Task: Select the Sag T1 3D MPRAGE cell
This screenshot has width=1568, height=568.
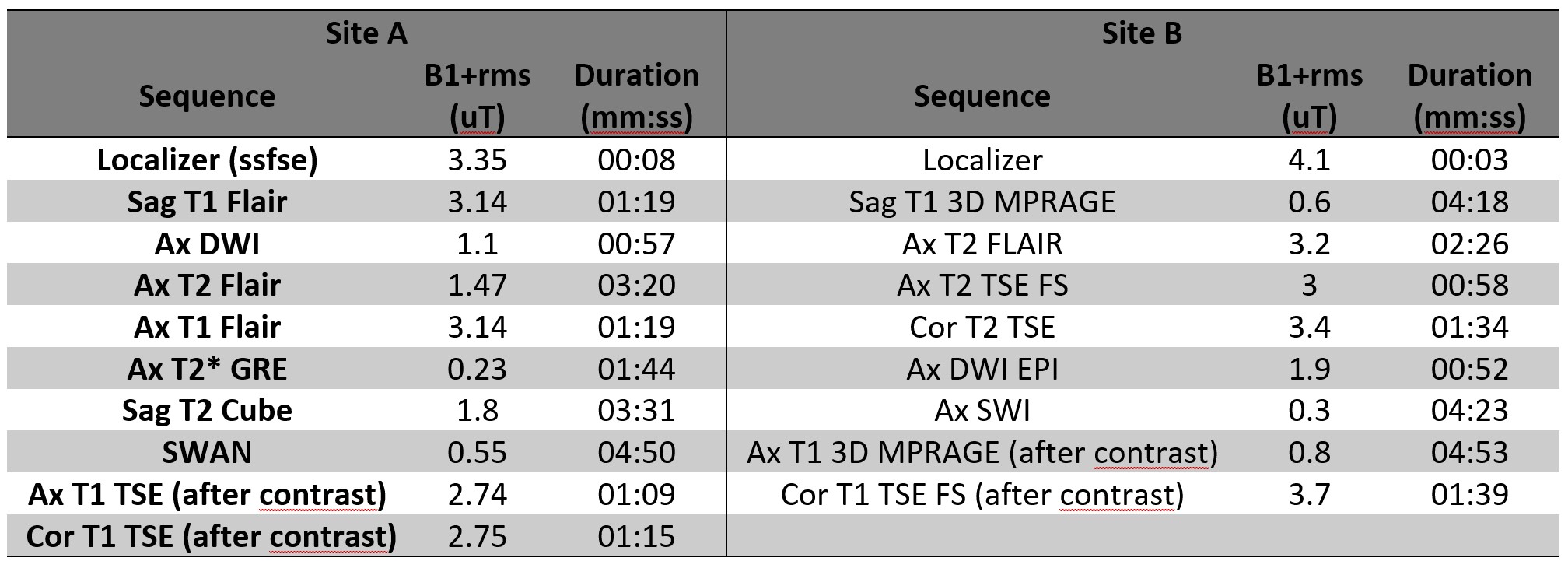Action: coord(982,202)
